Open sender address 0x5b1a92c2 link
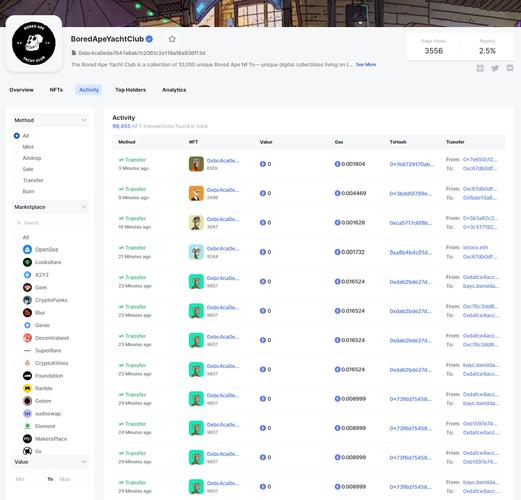This screenshot has height=500, width=521. [x=480, y=218]
